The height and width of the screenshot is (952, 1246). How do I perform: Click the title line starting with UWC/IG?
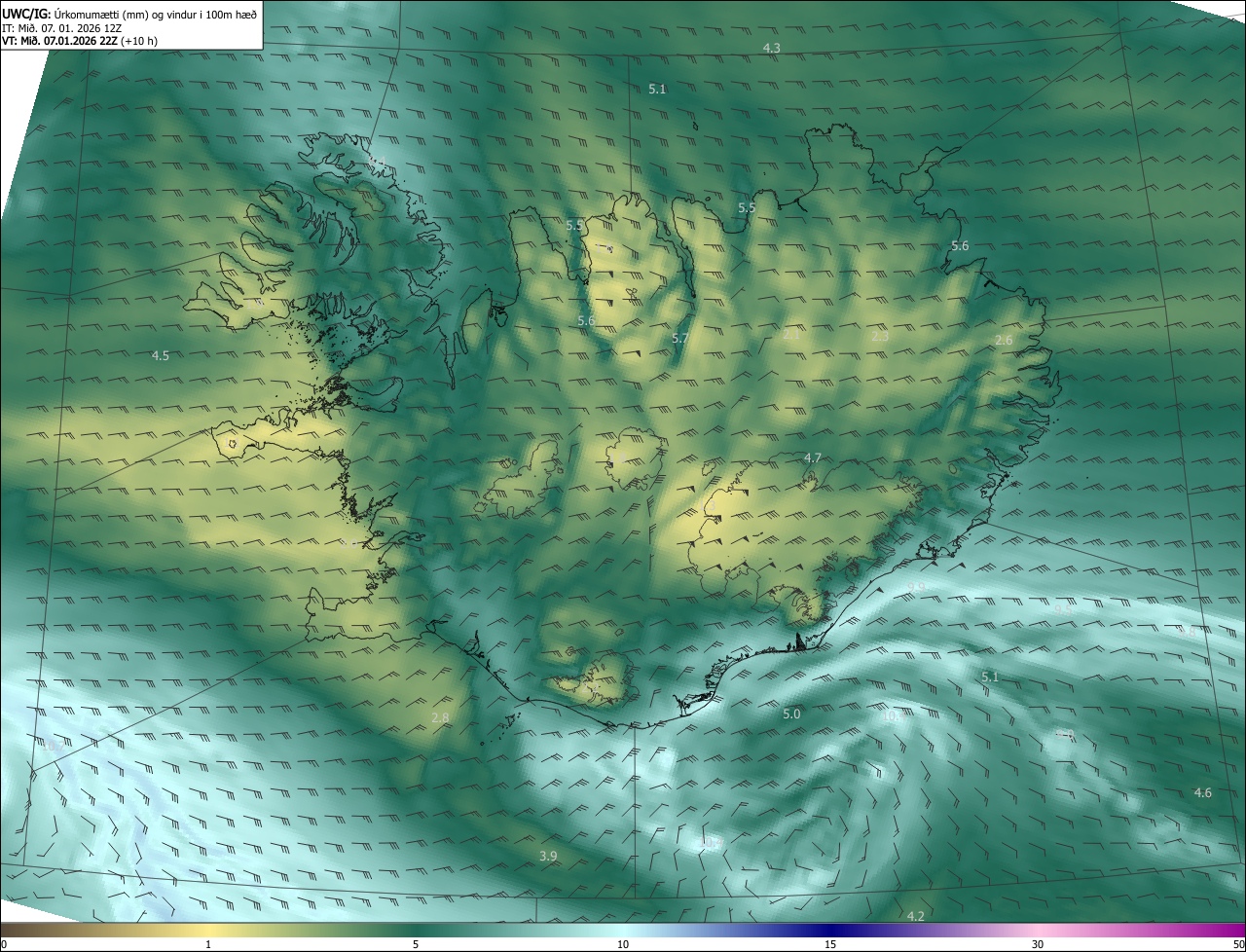tap(129, 14)
